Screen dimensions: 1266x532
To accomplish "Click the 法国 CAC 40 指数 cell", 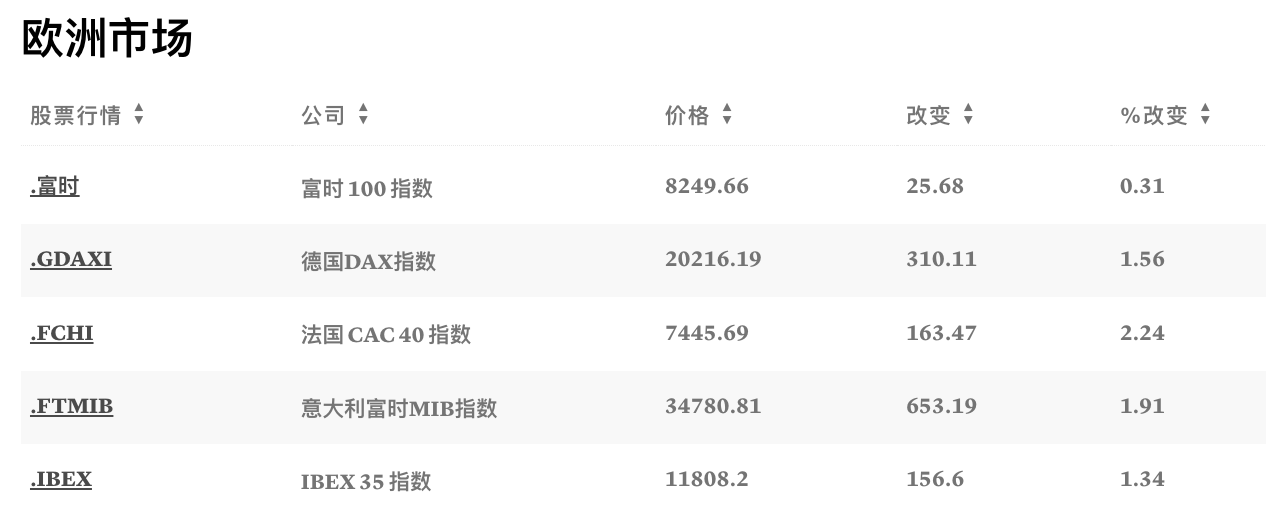I will click(386, 335).
